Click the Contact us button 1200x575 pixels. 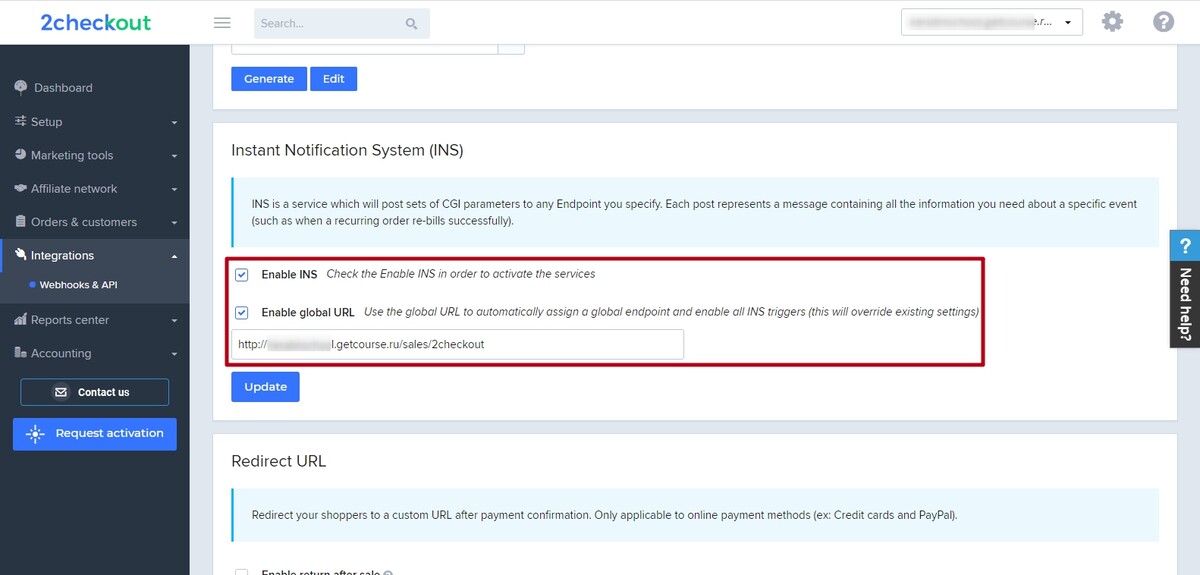click(x=95, y=392)
